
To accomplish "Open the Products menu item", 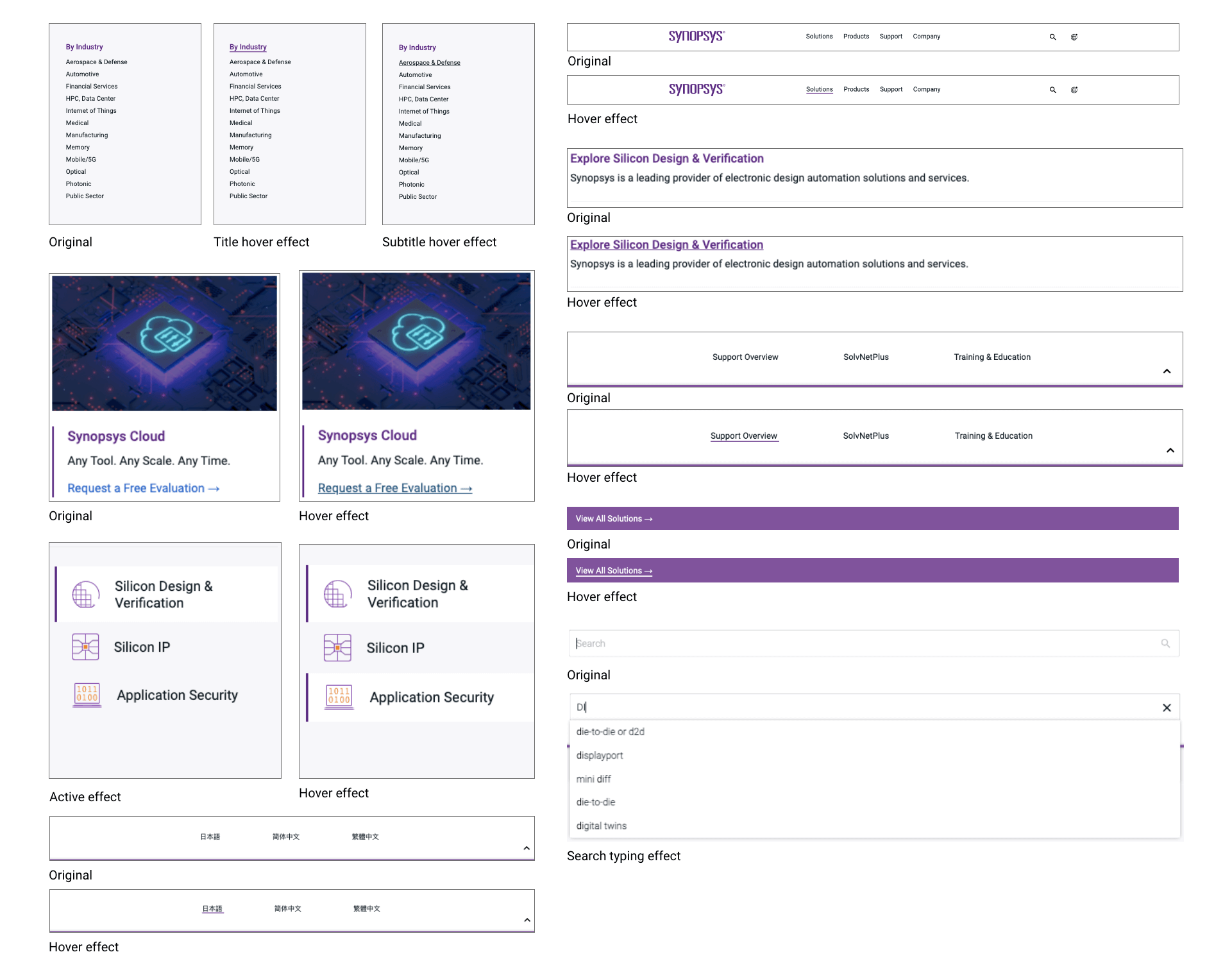I will 856,37.
